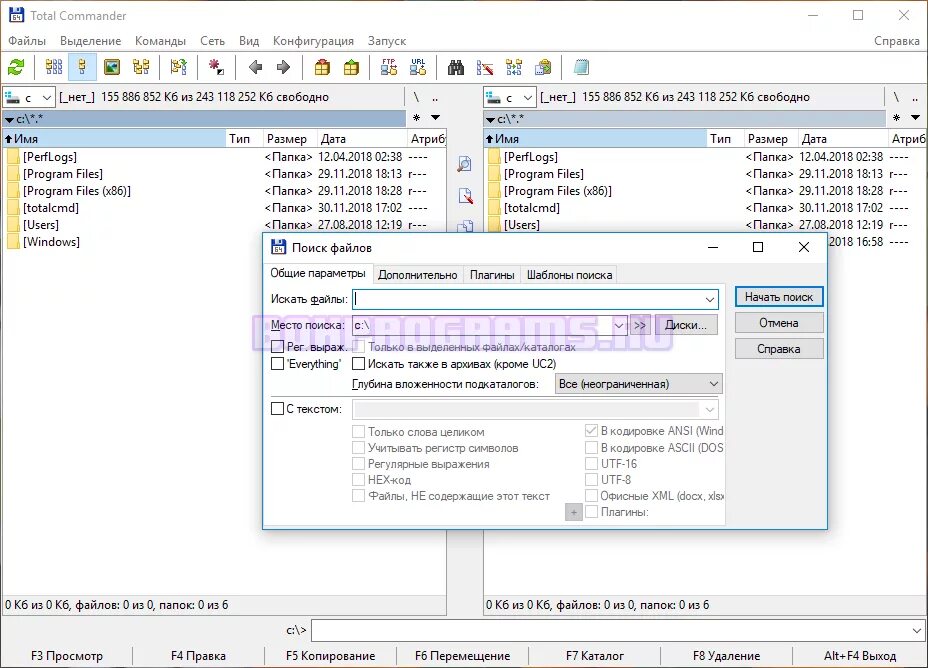Viewport: 928px width, 668px height.
Task: Open the 'Команды' menu
Action: point(160,41)
